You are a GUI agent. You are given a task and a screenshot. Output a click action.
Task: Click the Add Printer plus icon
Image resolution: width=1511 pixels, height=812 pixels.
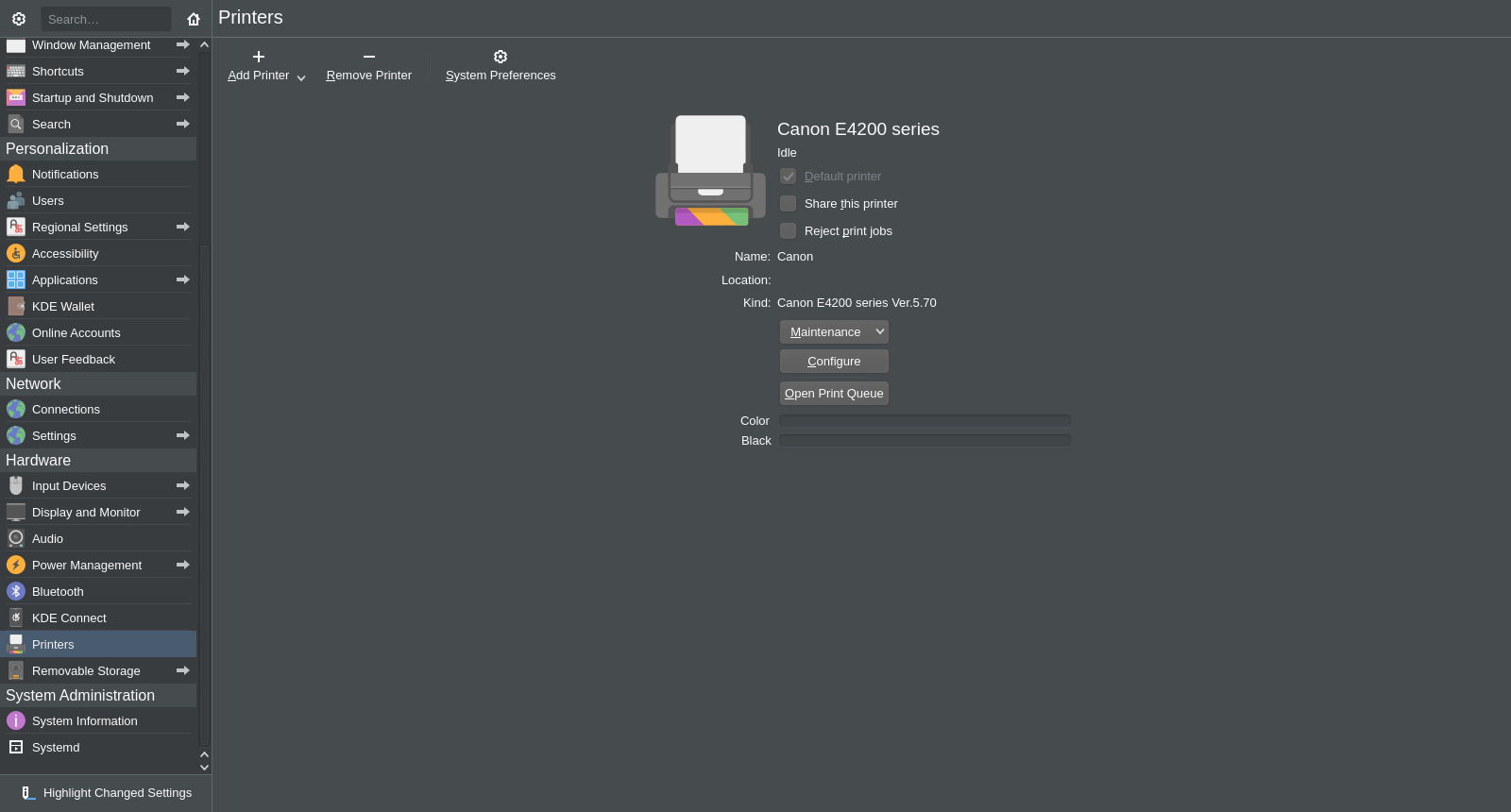click(x=259, y=57)
